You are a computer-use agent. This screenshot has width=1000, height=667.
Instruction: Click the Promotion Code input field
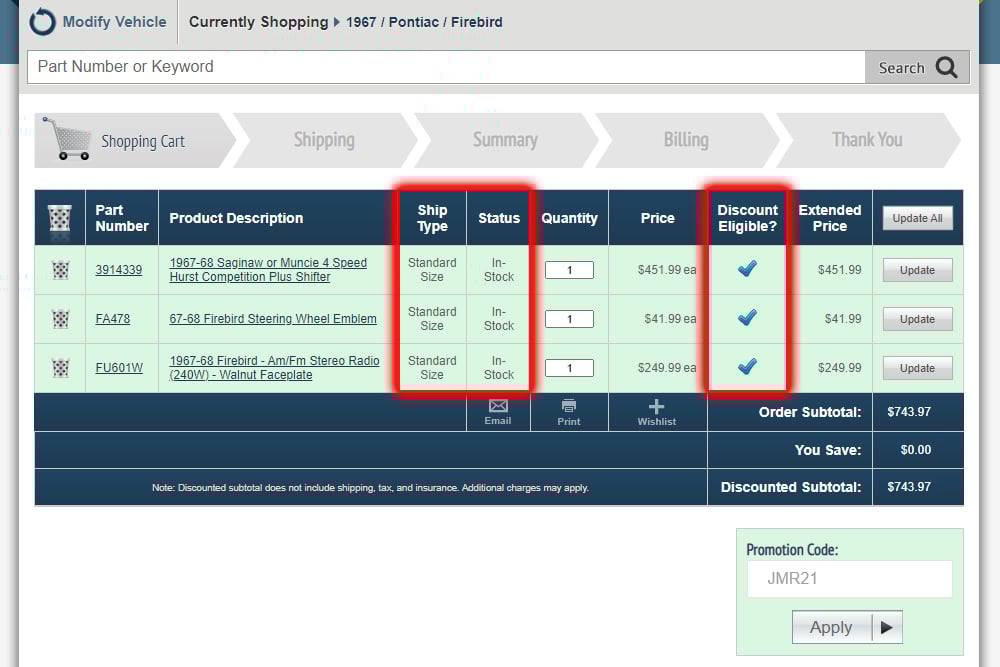pyautogui.click(x=849, y=579)
